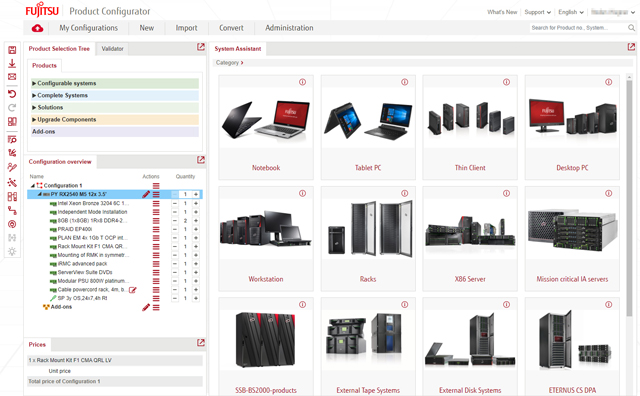Select the X86 Server category tile
This screenshot has width=640, height=396.
tap(470, 239)
